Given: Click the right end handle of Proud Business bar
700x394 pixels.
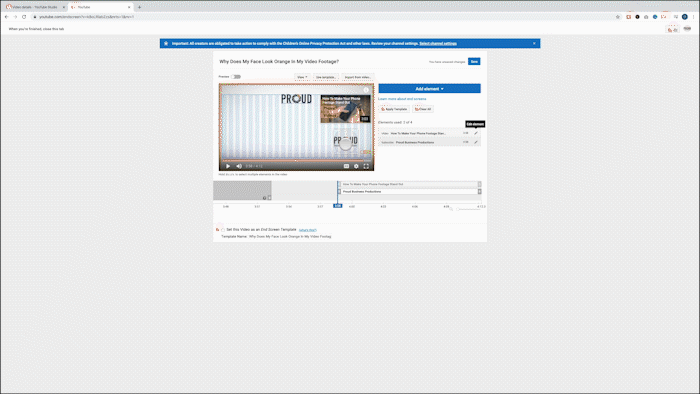Looking at the screenshot, I should 479,191.
